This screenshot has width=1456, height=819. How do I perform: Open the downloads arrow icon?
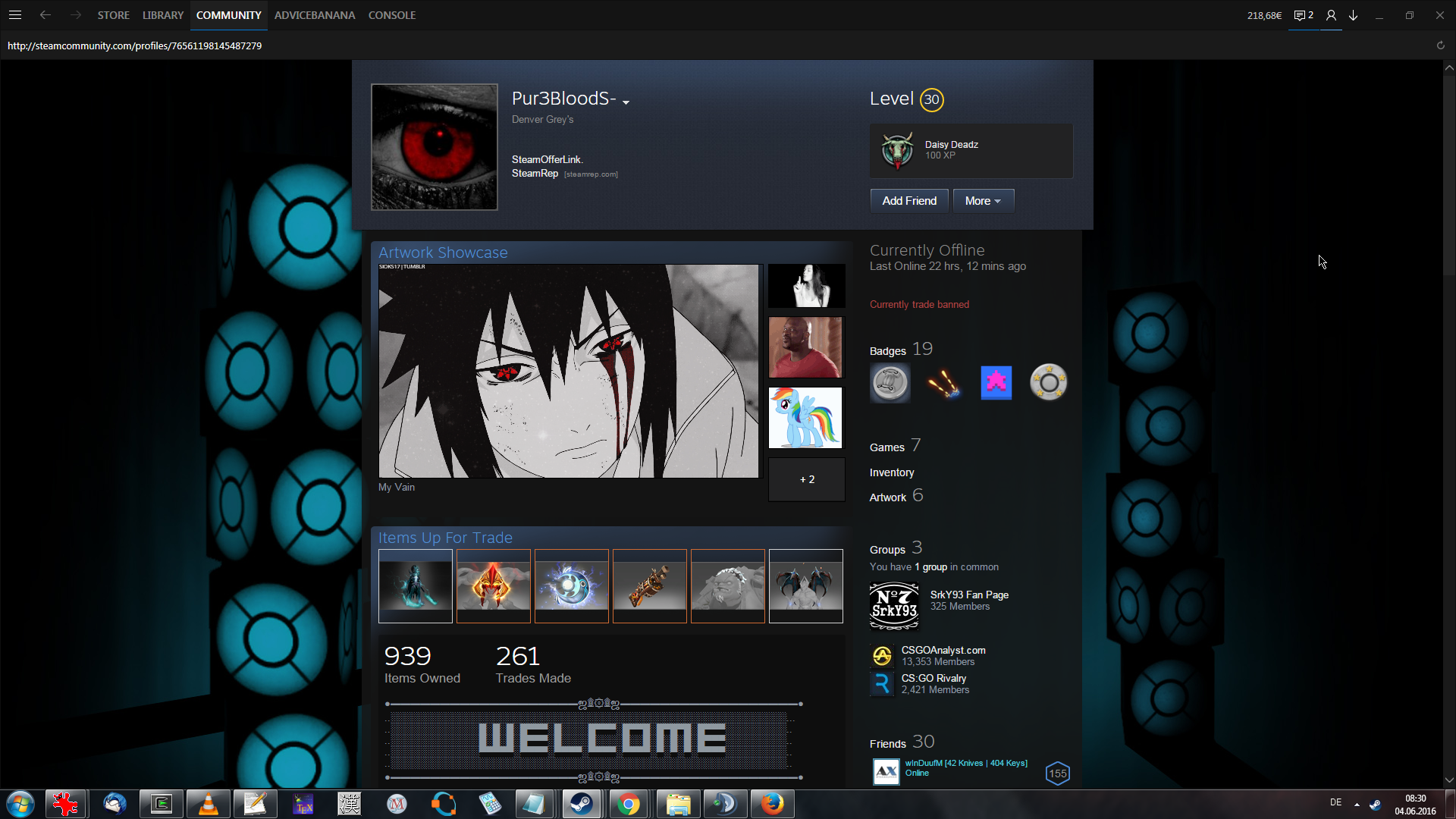pyautogui.click(x=1353, y=15)
